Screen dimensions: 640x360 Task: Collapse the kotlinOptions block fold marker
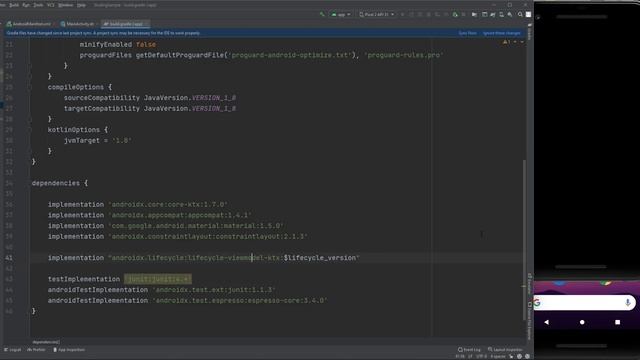[x=30, y=130]
